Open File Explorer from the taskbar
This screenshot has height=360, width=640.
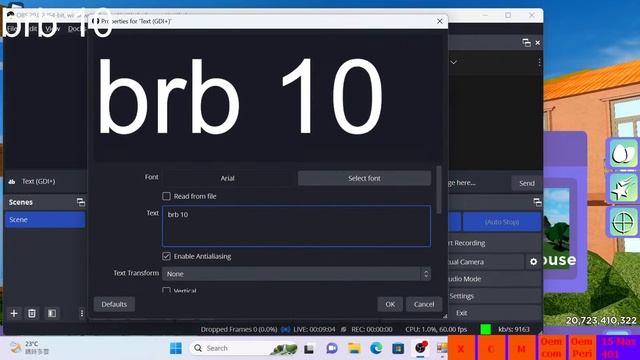(x=354, y=348)
